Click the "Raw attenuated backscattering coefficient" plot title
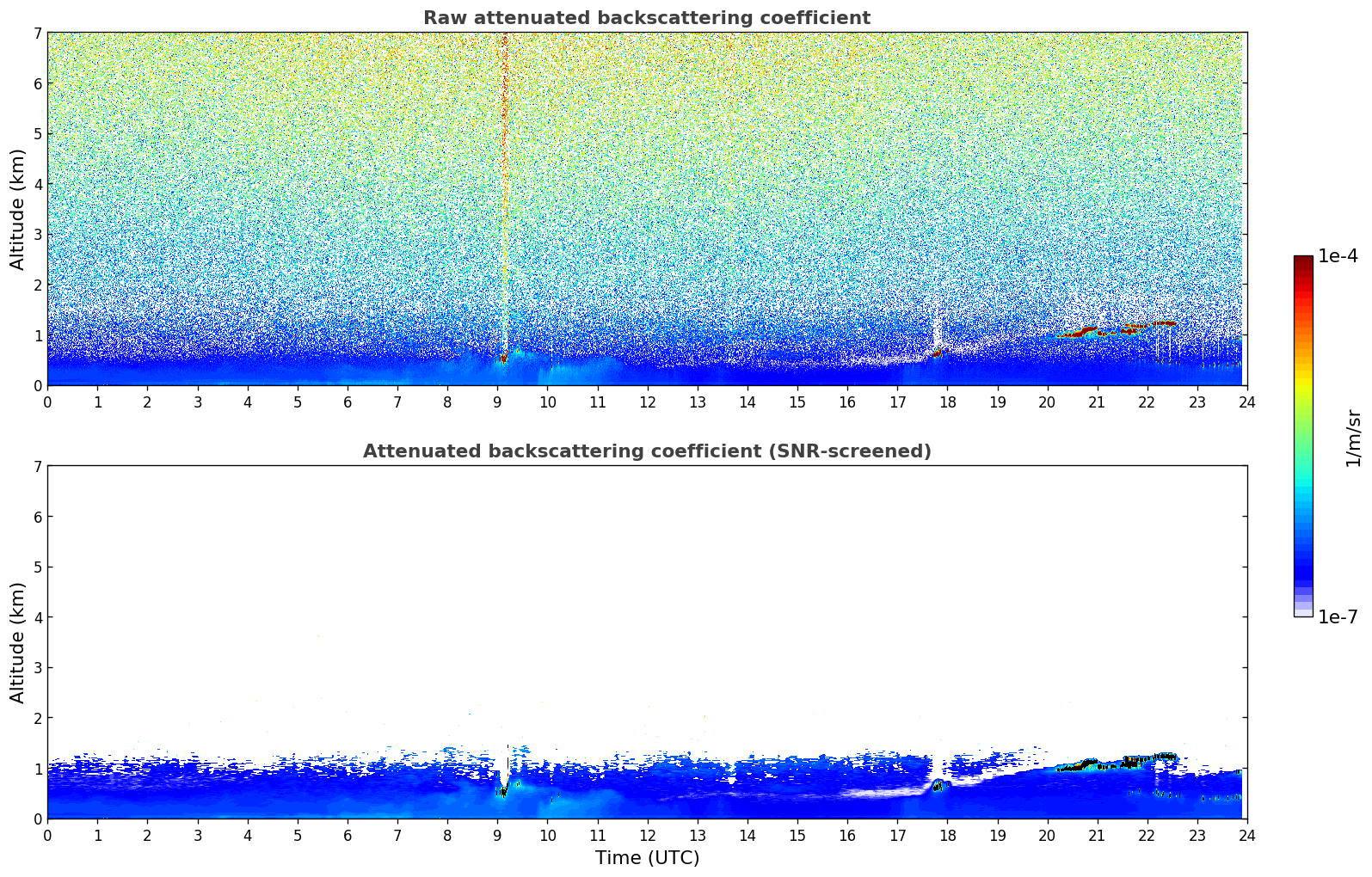Image resolution: width=1372 pixels, height=877 pixels. [646, 18]
